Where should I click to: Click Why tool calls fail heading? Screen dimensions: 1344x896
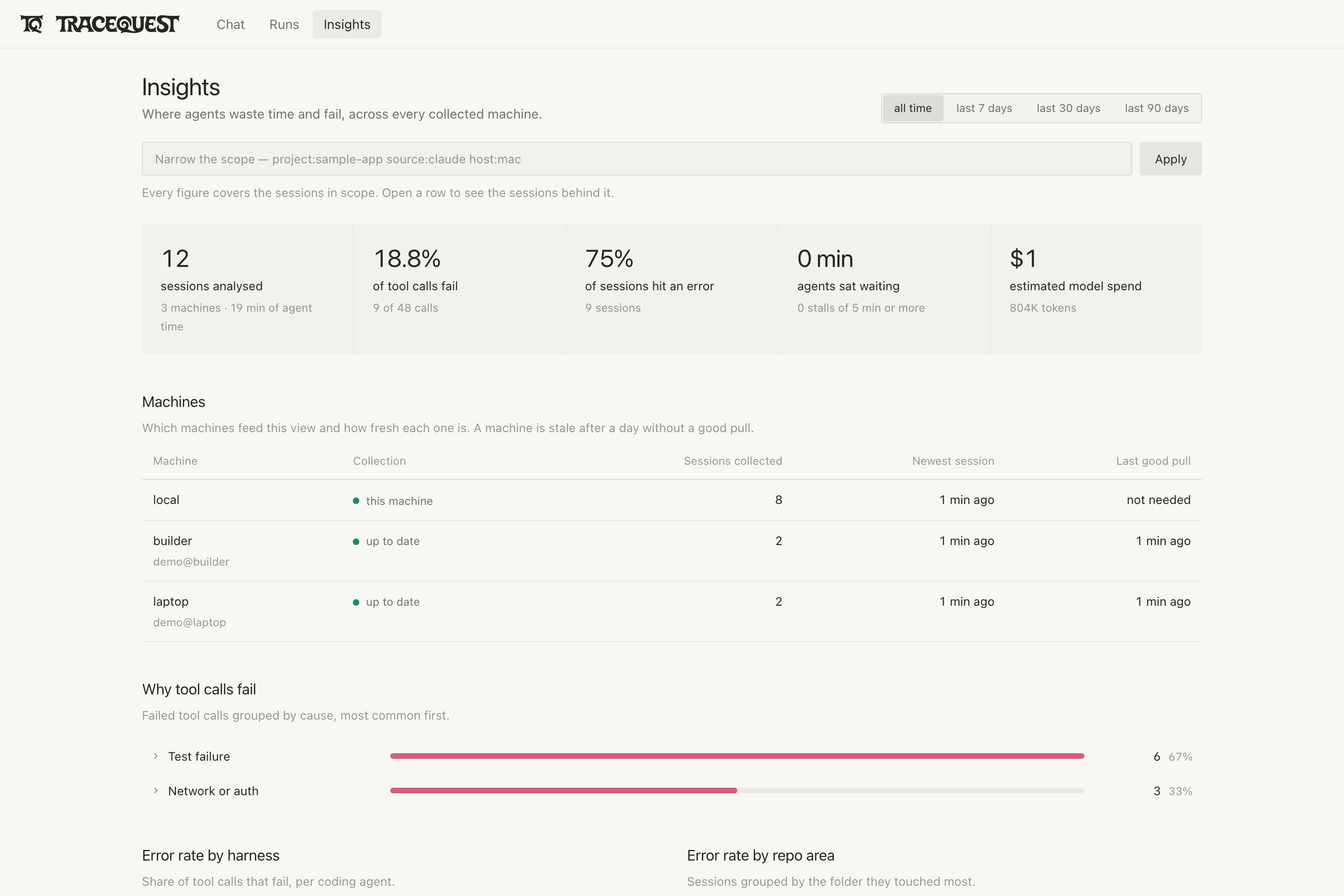click(199, 689)
